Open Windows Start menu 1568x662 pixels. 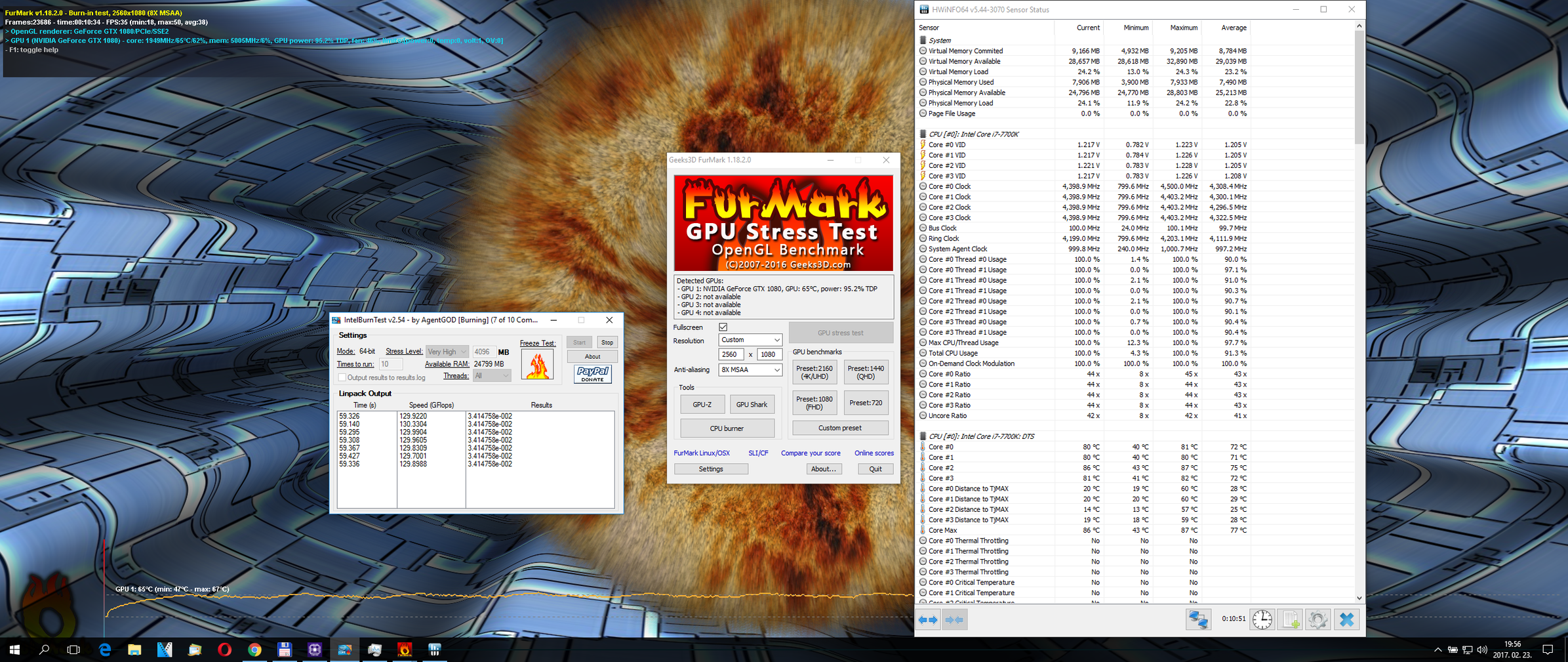coord(14,650)
